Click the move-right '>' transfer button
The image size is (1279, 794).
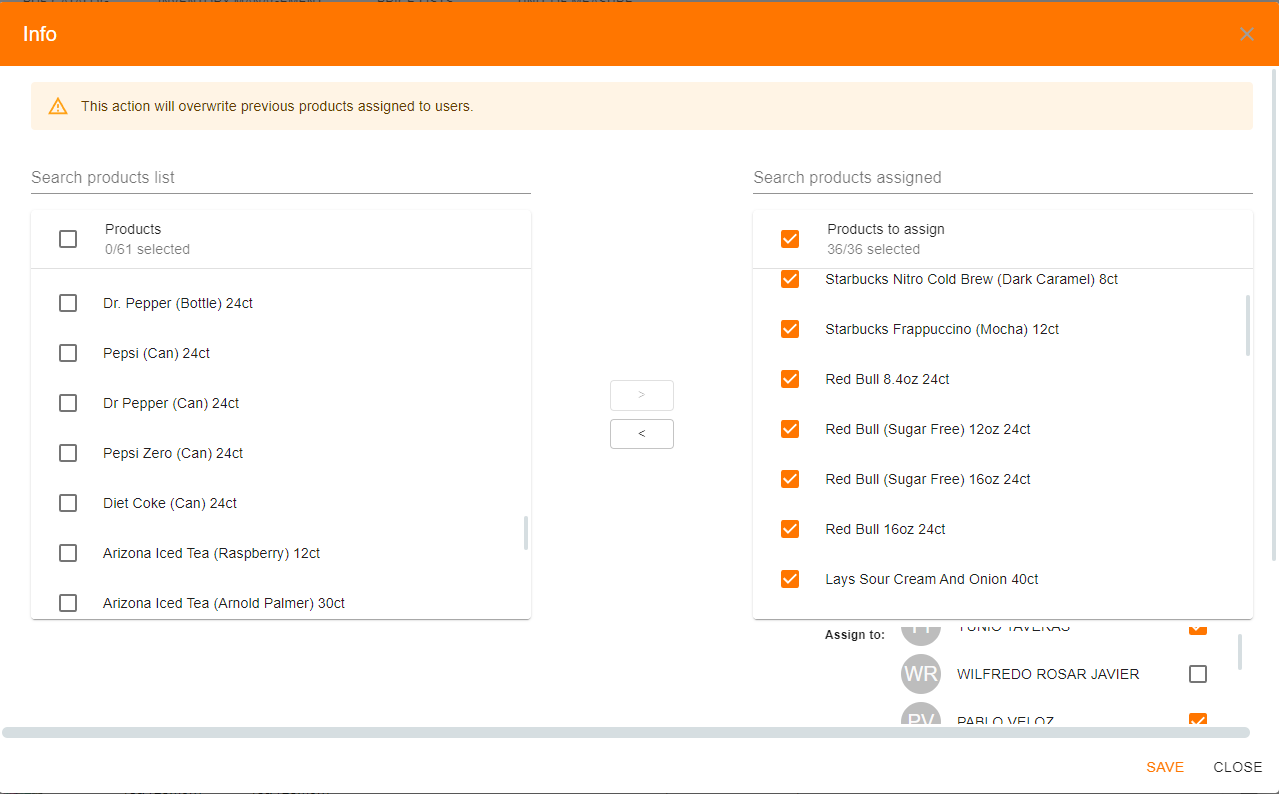642,395
